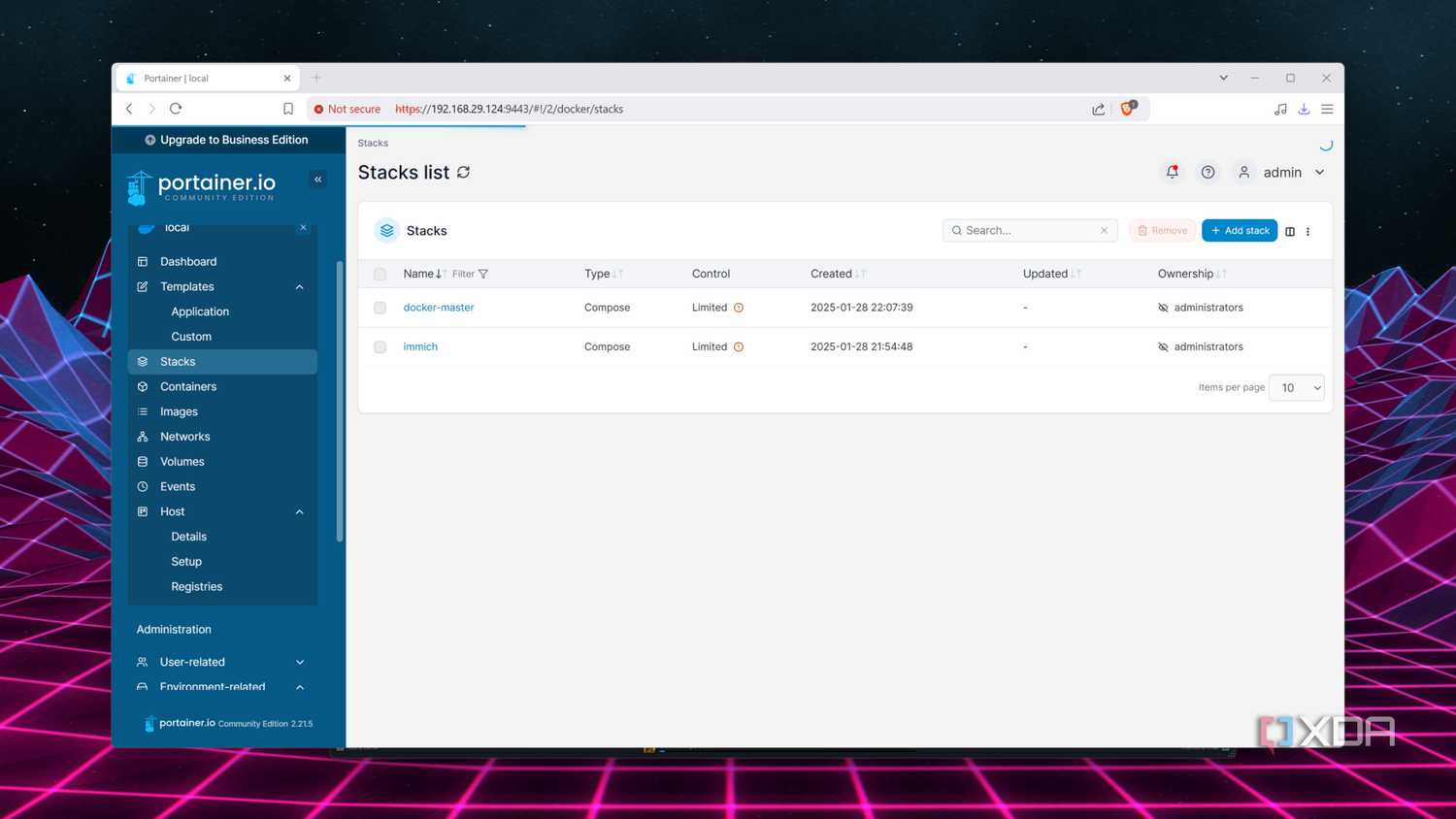Screen dimensions: 1456x819
Task: Open Events in the sidebar
Action: (x=222, y=487)
